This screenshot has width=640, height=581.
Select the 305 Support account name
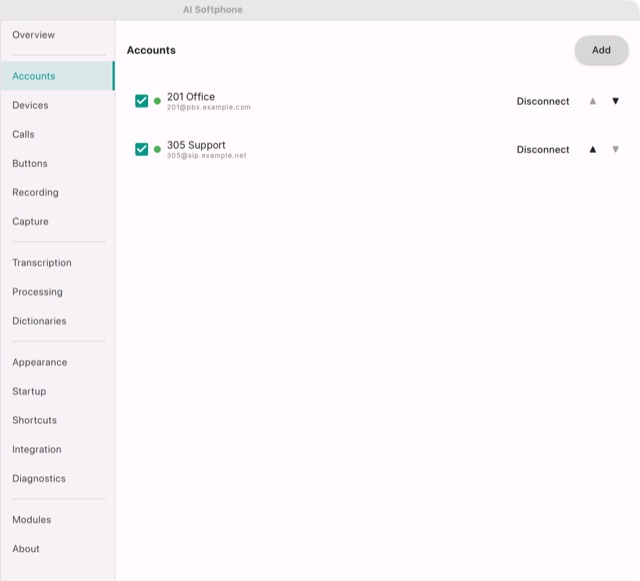coord(196,145)
